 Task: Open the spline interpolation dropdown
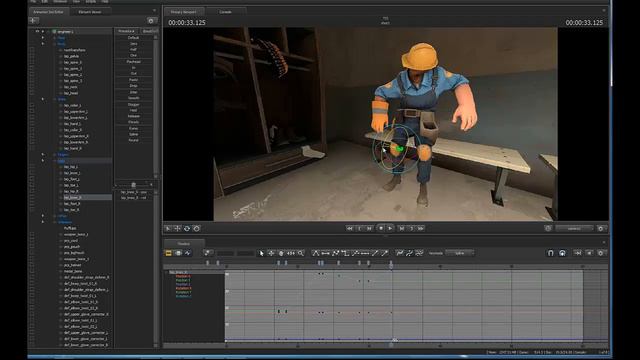tap(460, 253)
